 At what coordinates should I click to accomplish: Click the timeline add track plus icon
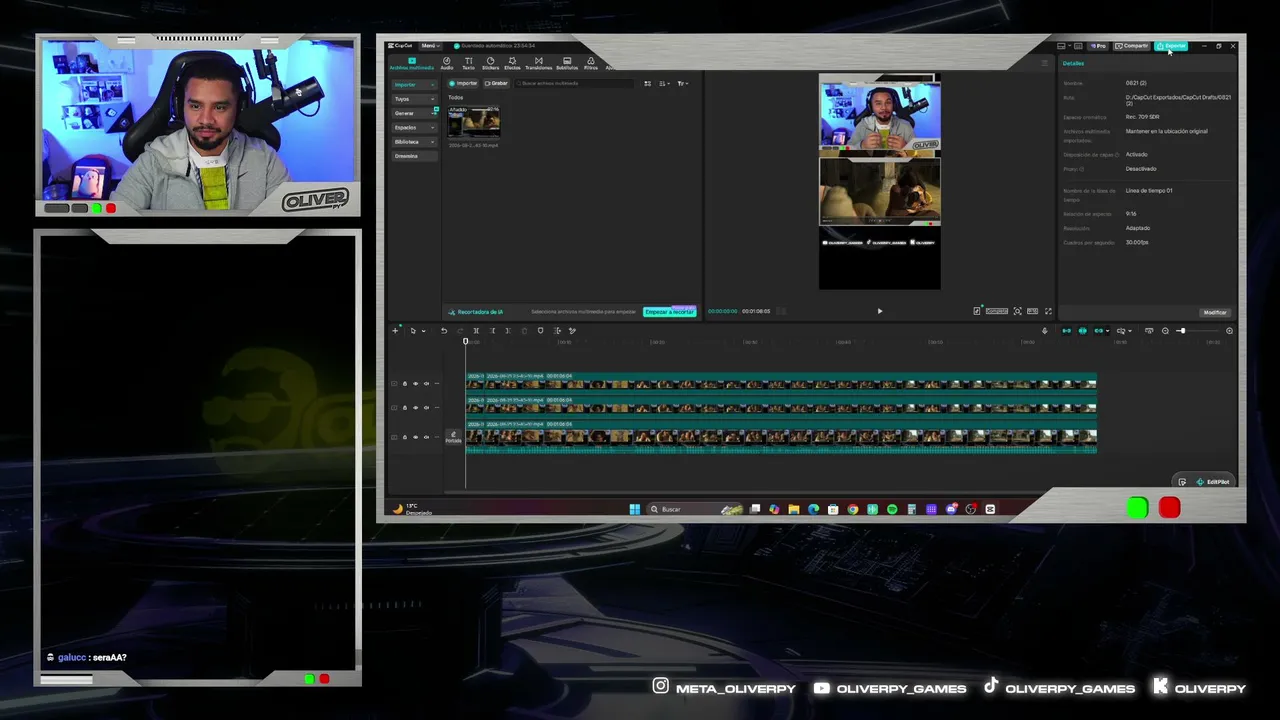[396, 330]
